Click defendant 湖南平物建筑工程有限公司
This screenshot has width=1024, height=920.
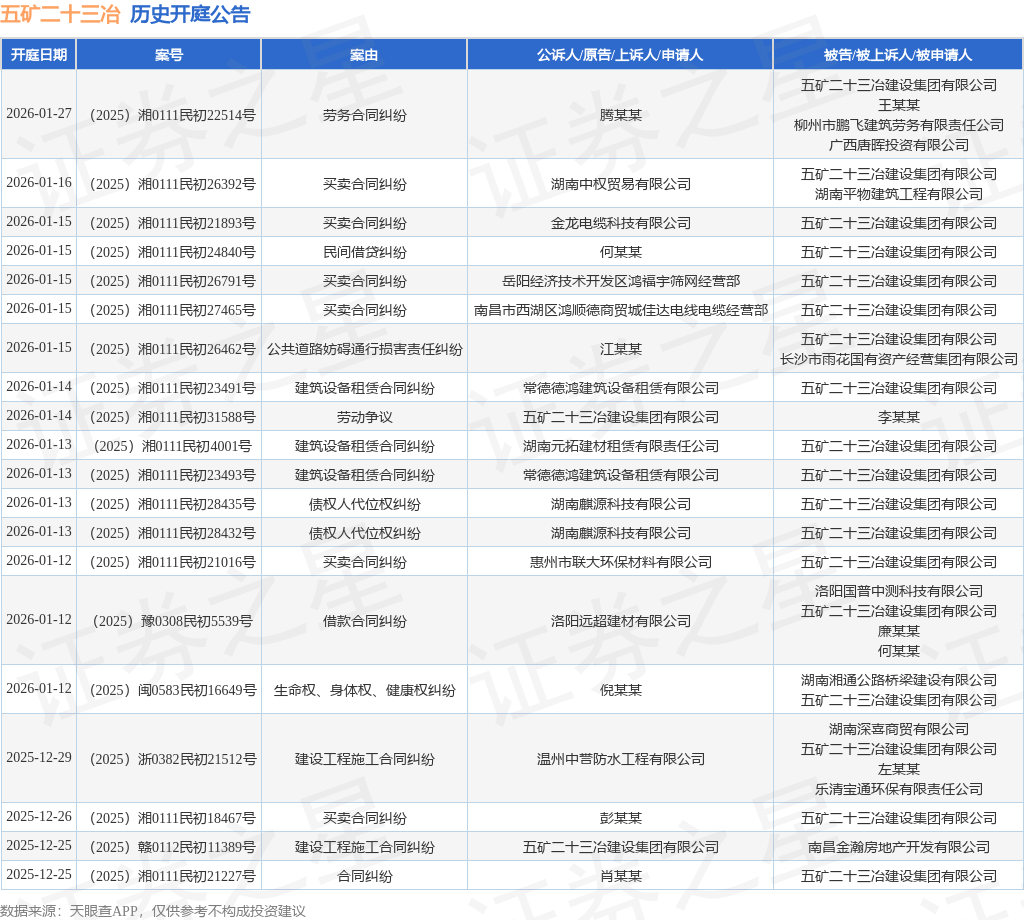tap(899, 194)
